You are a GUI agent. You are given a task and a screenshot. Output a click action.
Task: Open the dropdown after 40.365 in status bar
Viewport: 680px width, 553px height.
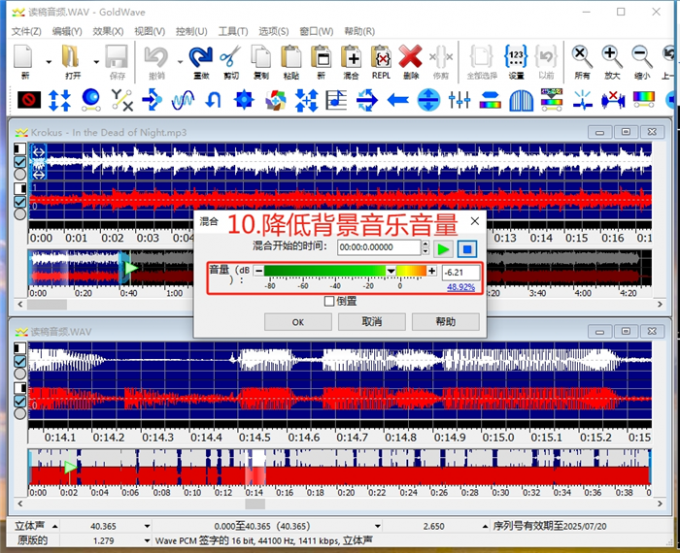pos(147,526)
